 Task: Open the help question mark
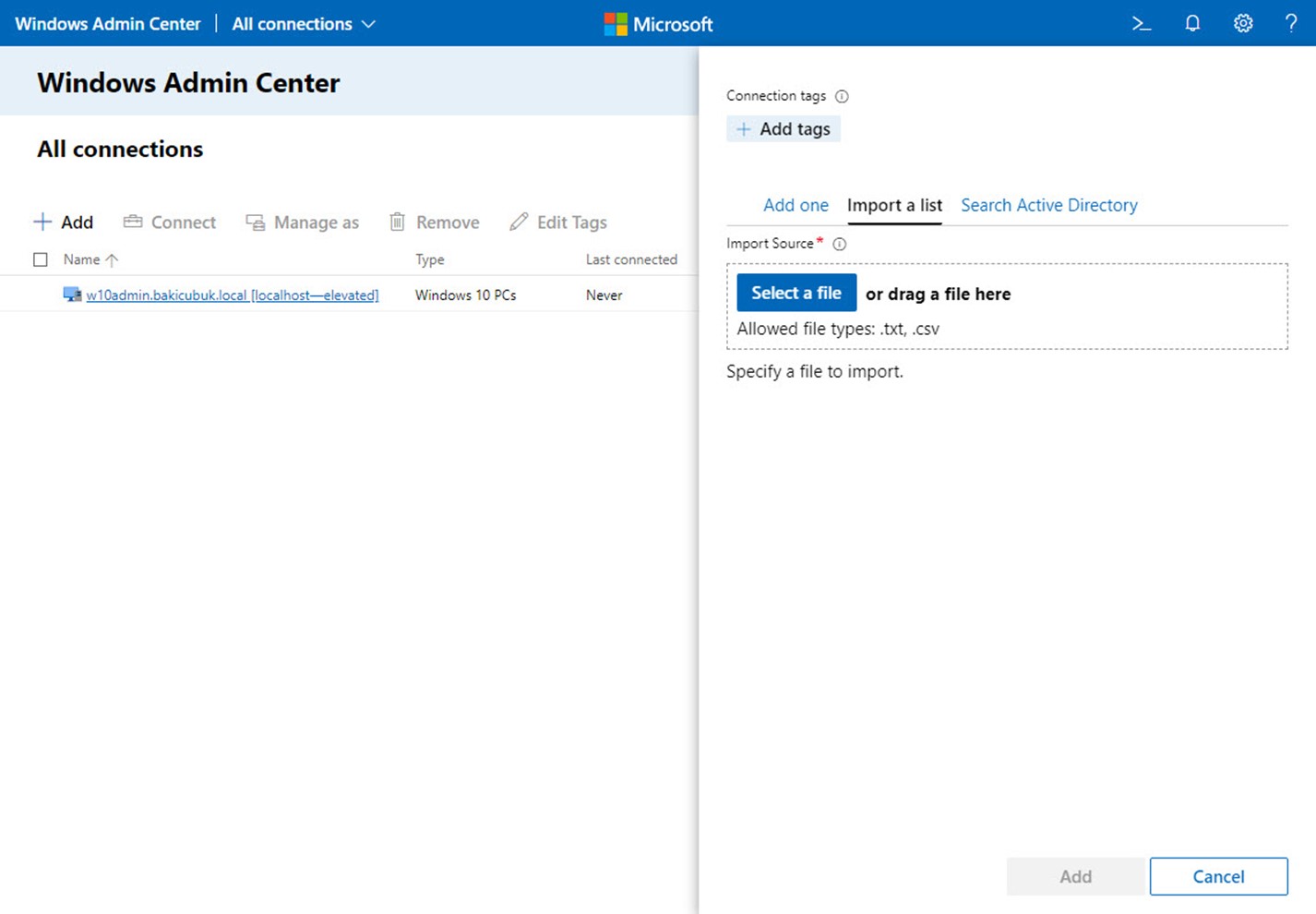[x=1291, y=24]
